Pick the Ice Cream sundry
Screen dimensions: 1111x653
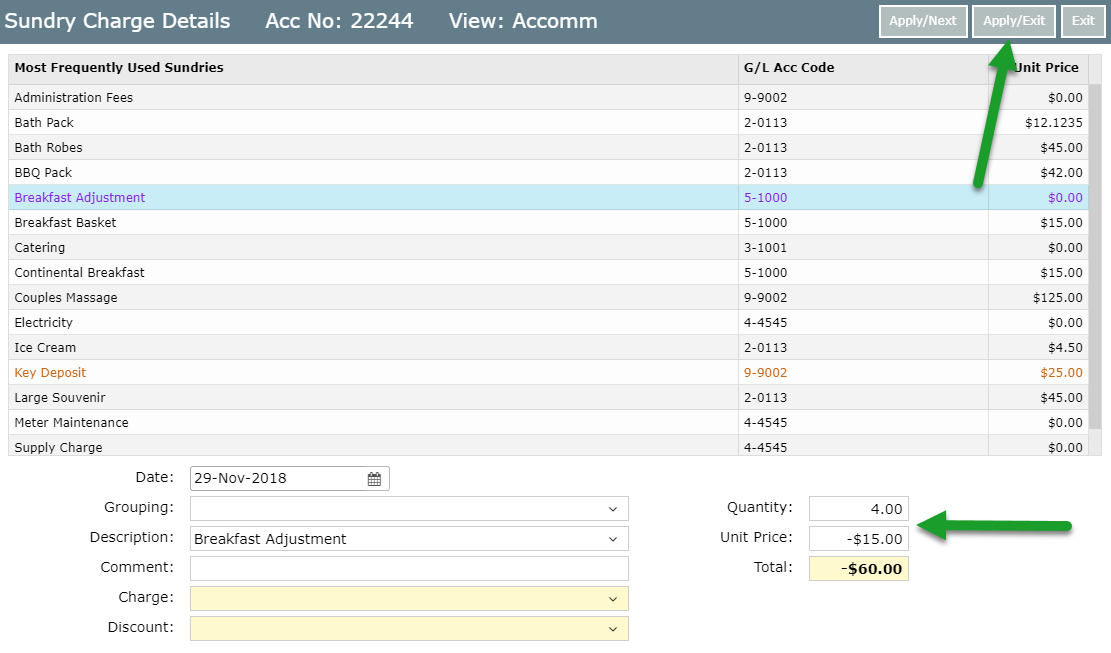(x=548, y=348)
